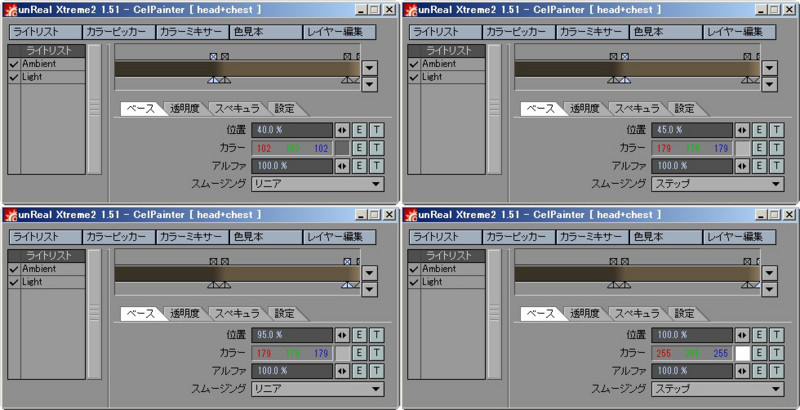Image resolution: width=800 pixels, height=410 pixels.
Task: Click E button next to color 255 255 255
Action: [x=759, y=353]
